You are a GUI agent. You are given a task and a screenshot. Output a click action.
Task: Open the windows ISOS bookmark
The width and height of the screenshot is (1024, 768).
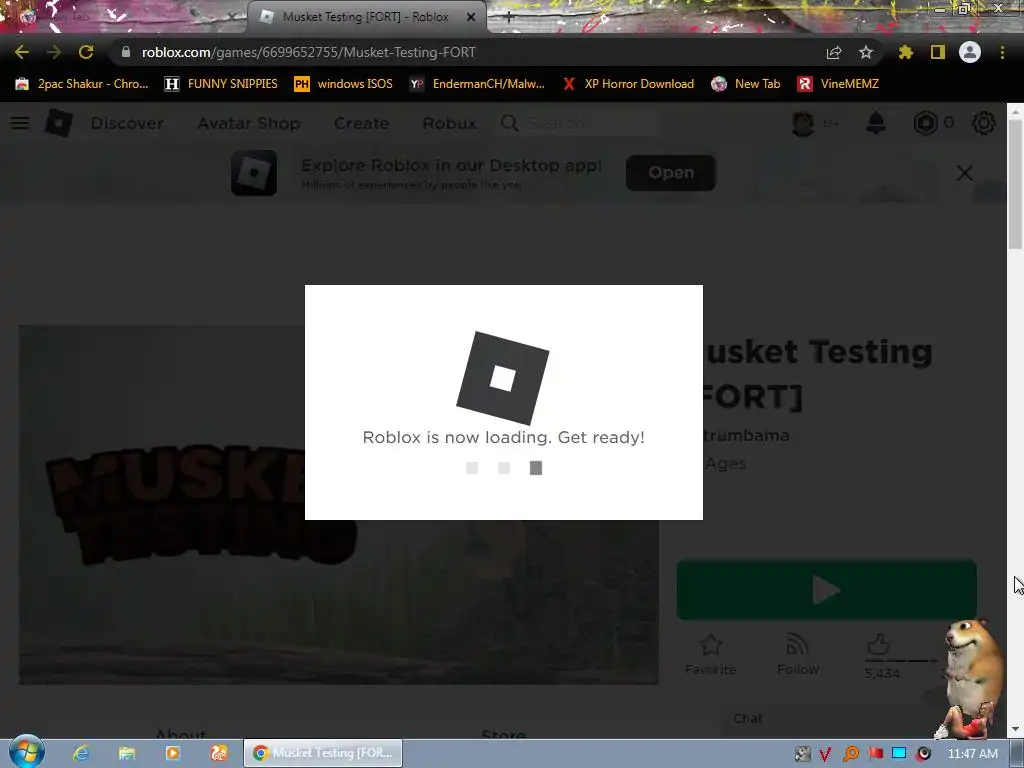[x=344, y=84]
